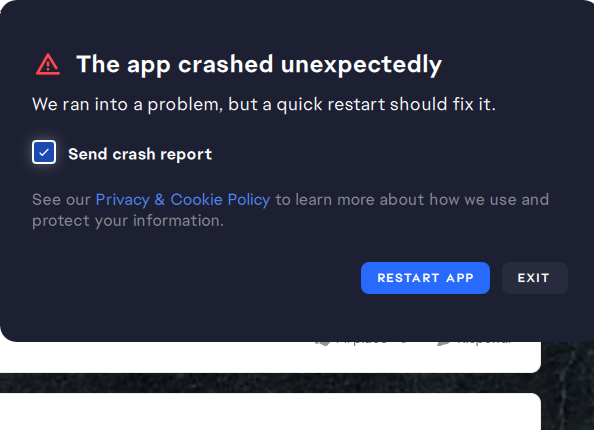The width and height of the screenshot is (594, 430).
Task: Toggle the blue checkmark box
Action: (44, 152)
